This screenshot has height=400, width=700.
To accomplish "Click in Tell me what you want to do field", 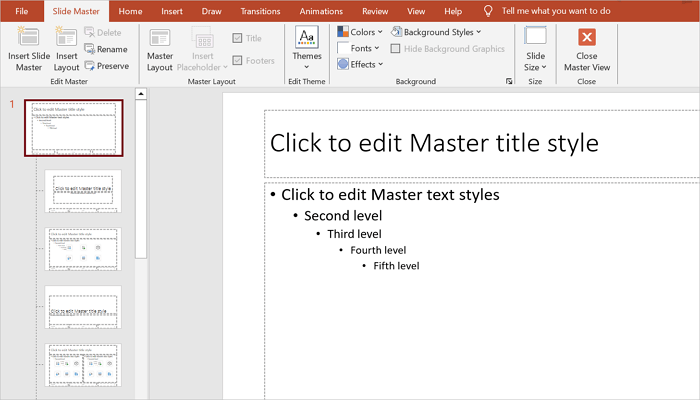I will 556,11.
